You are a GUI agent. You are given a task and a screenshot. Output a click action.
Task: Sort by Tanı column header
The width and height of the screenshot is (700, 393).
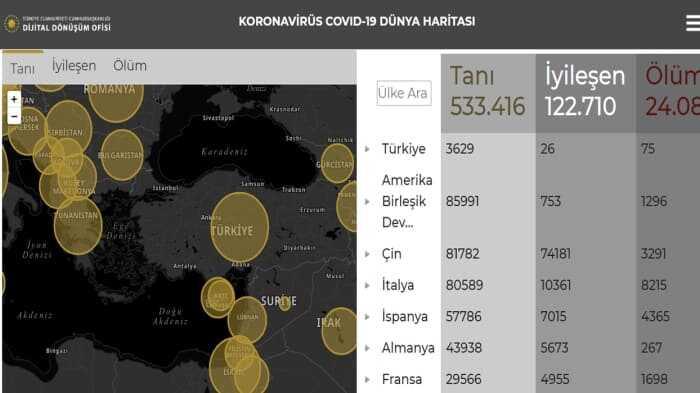tap(488, 92)
